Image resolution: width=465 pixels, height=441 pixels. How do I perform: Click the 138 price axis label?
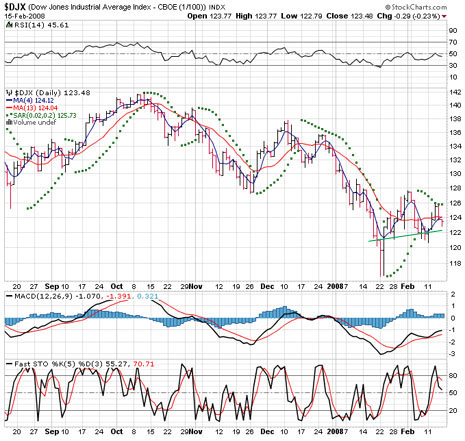point(455,119)
